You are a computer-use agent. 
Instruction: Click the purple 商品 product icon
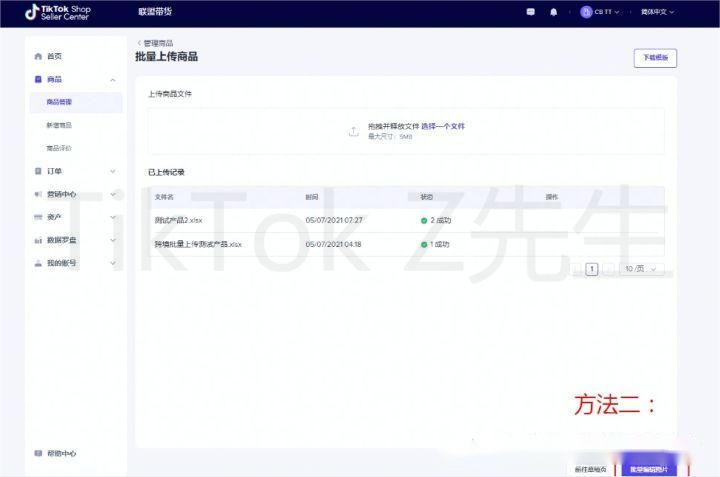click(38, 79)
